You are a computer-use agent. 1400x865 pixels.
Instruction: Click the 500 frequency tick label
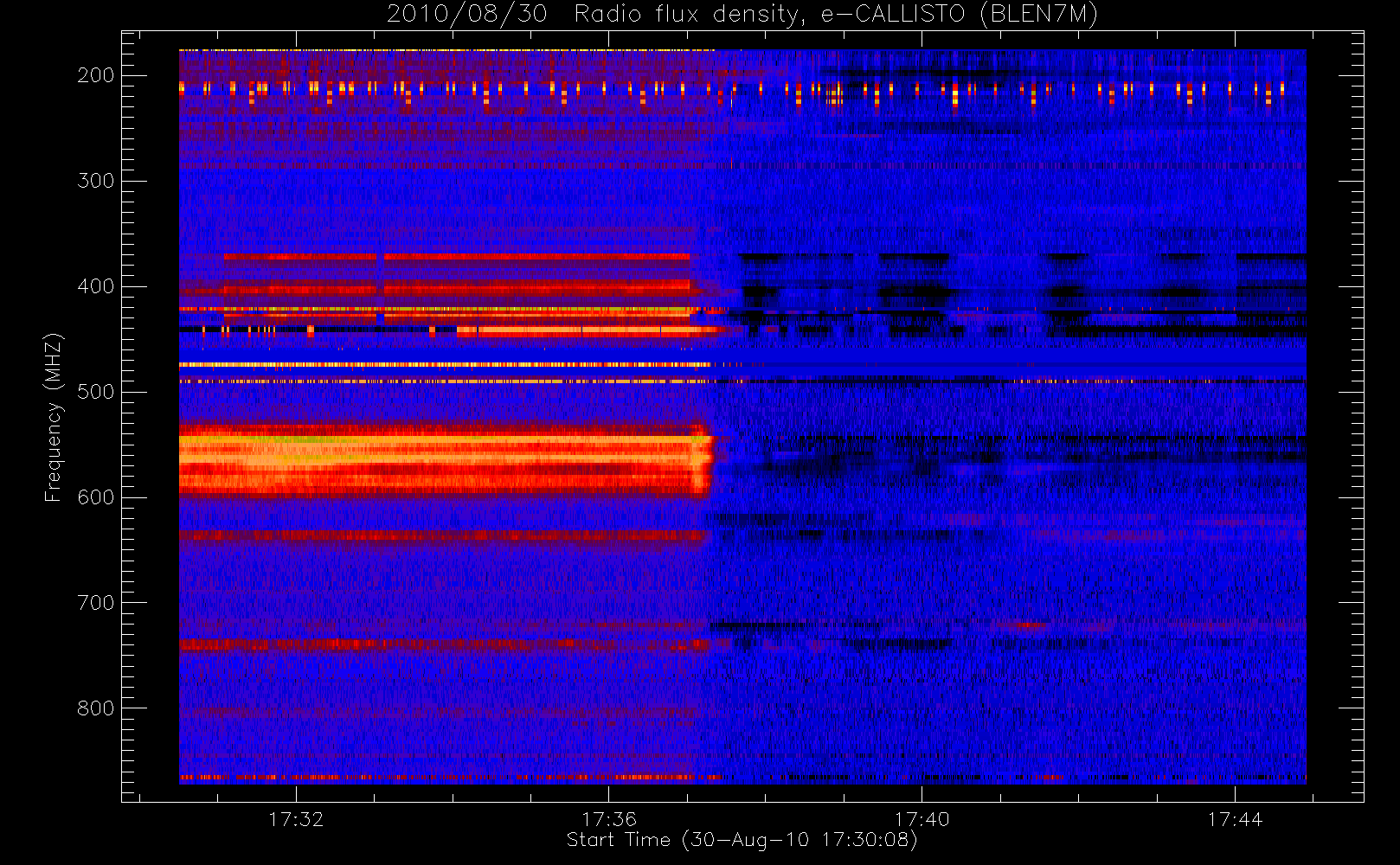pyautogui.click(x=95, y=392)
